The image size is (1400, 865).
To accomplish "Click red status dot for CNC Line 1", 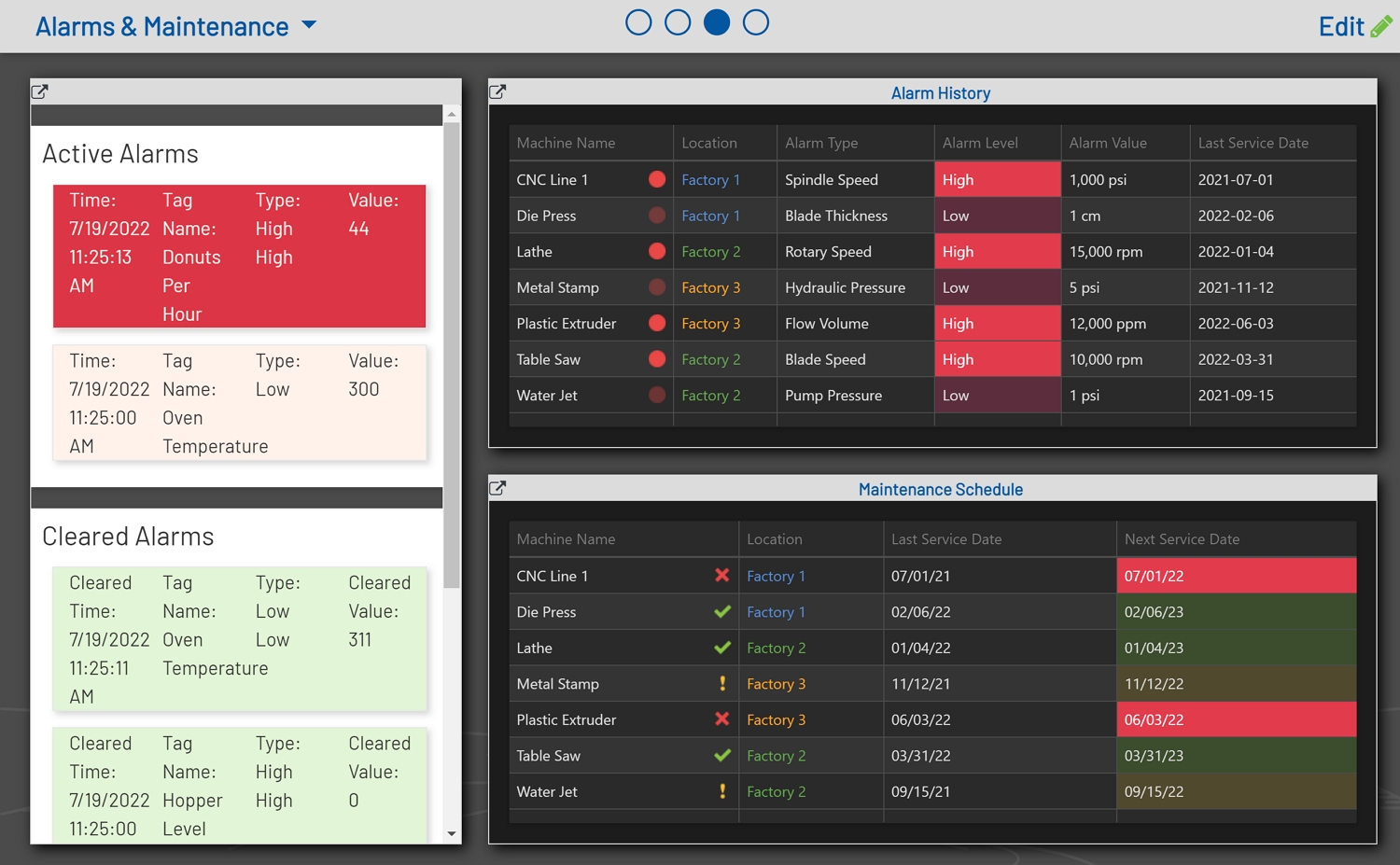I will tap(657, 179).
